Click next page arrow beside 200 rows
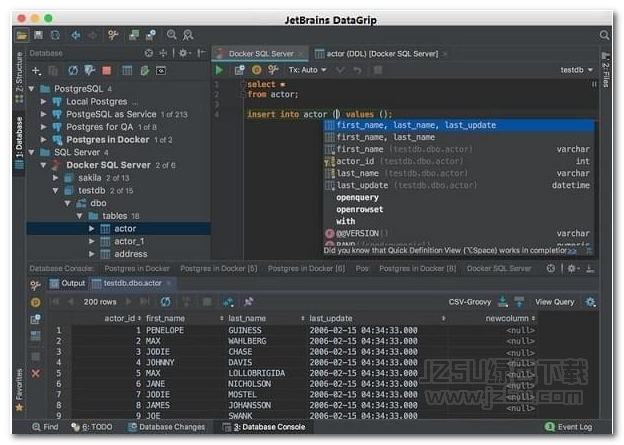The height and width of the screenshot is (445, 624). click(129, 302)
